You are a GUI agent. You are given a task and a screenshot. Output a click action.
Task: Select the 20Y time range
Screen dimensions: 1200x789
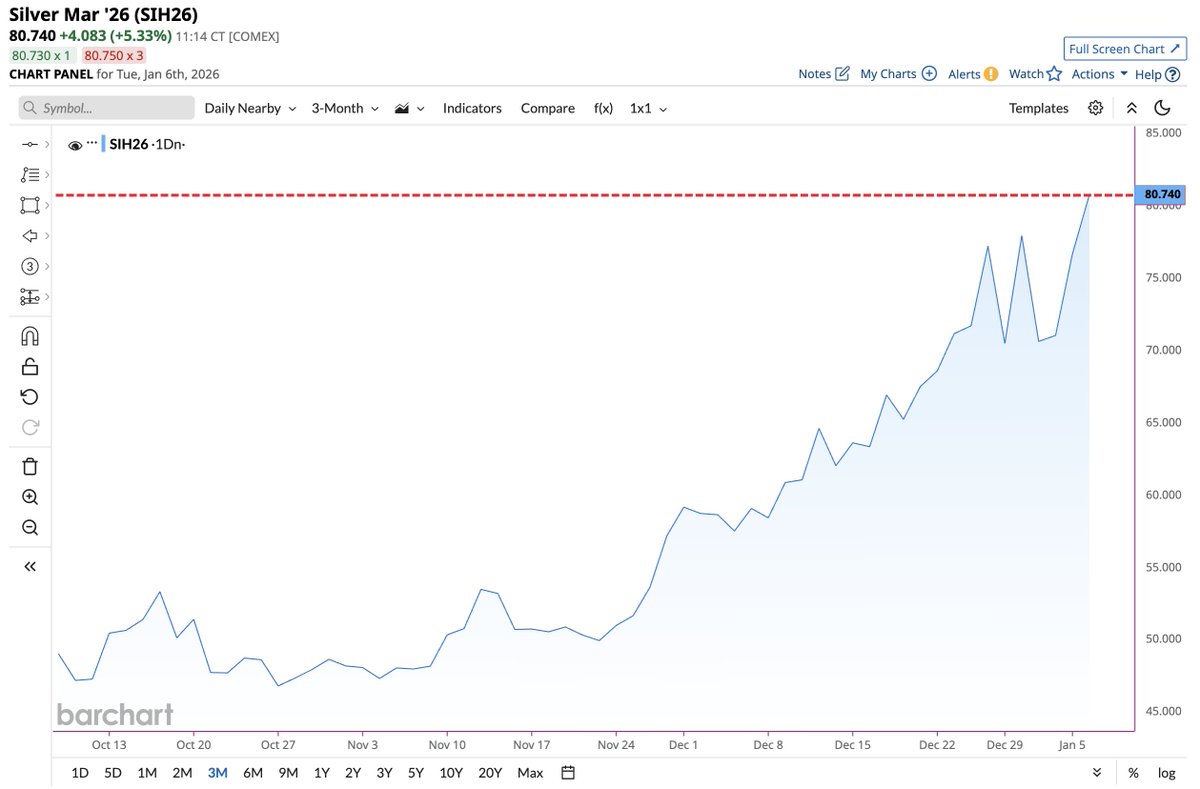coord(490,772)
